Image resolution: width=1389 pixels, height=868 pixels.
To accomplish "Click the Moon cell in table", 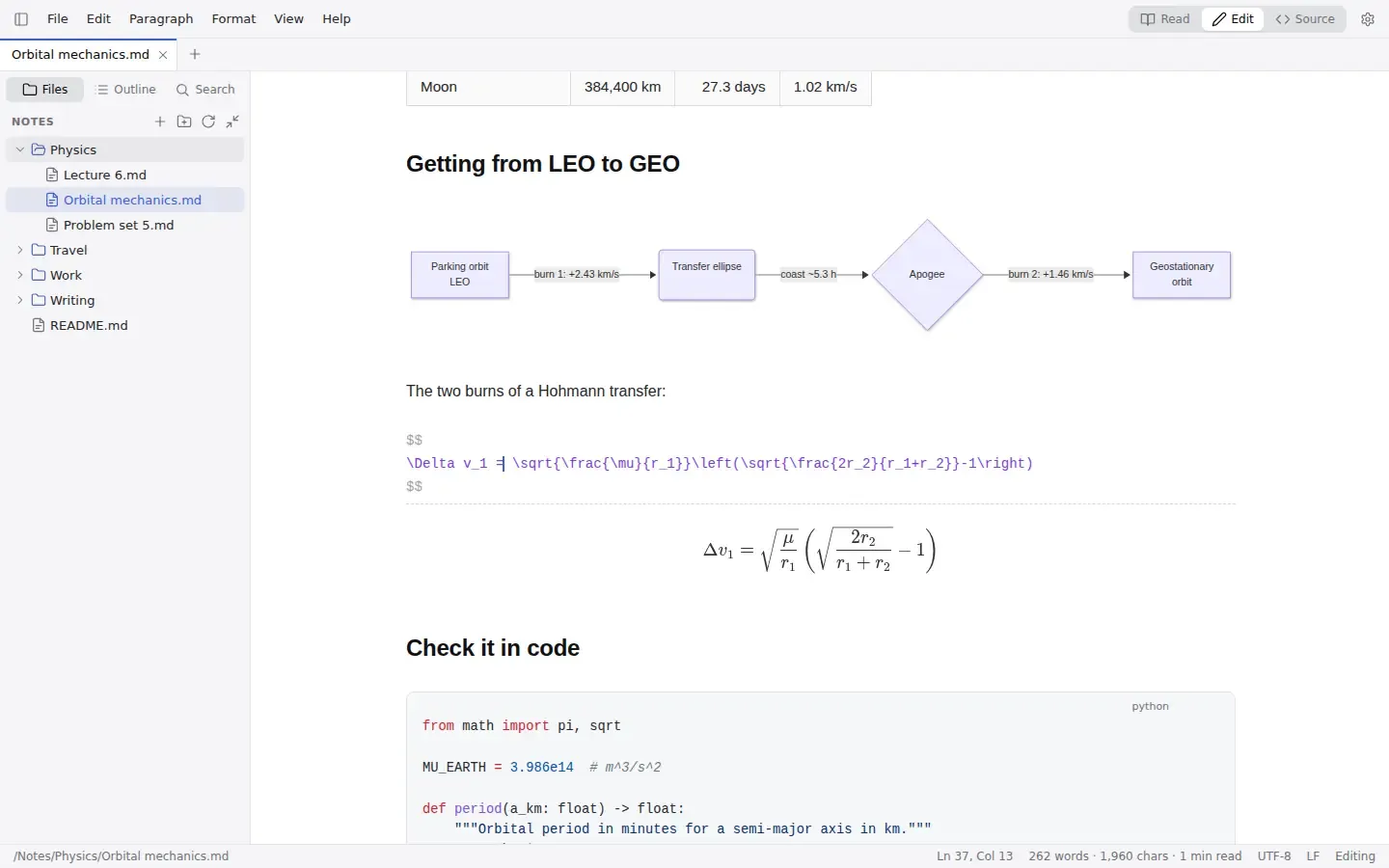I will click(x=488, y=88).
